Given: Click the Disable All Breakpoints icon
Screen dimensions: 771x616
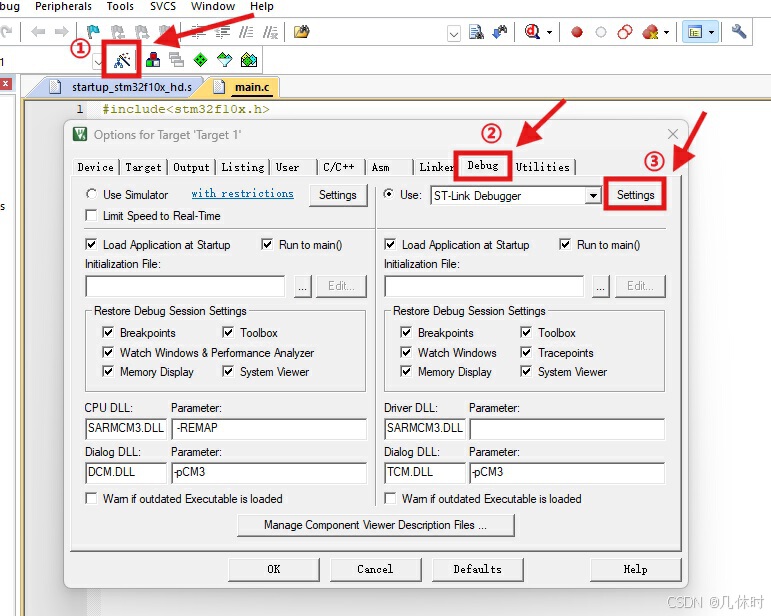Looking at the screenshot, I should point(625,32).
